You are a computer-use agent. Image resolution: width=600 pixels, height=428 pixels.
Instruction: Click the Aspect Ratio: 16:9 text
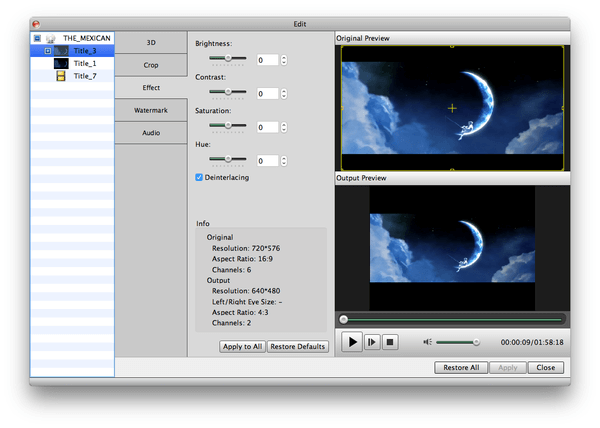pos(242,259)
